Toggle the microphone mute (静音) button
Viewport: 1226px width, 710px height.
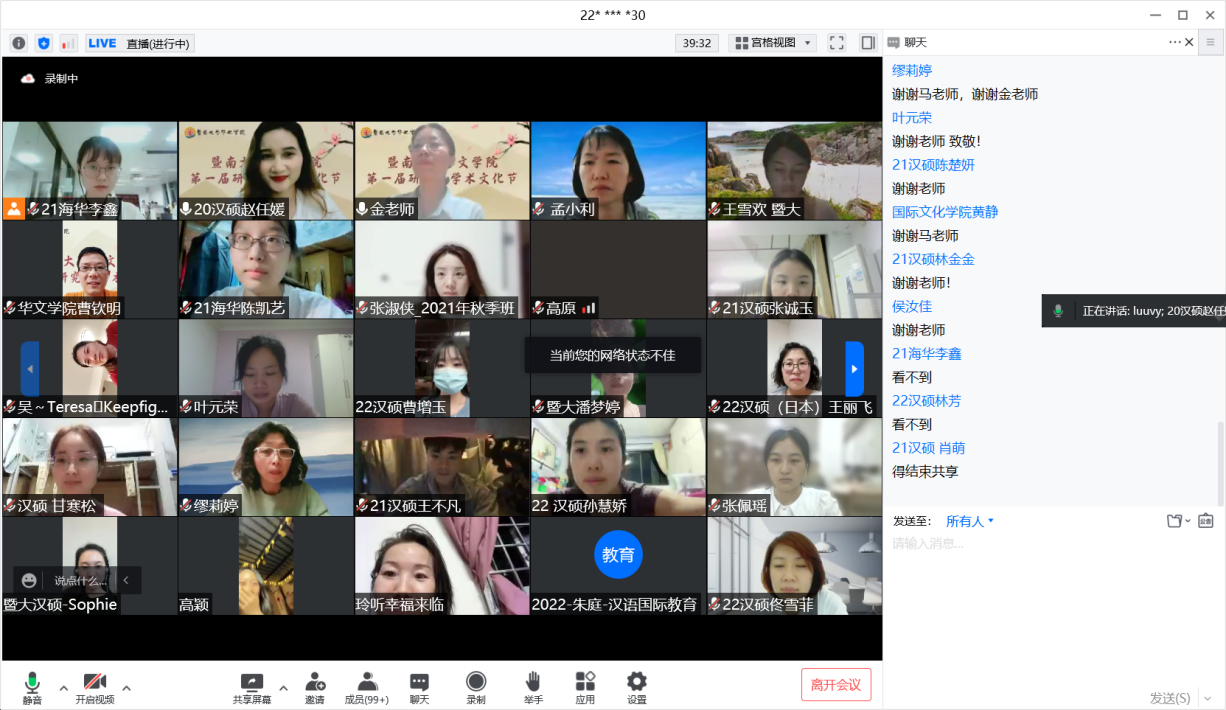tap(32, 688)
